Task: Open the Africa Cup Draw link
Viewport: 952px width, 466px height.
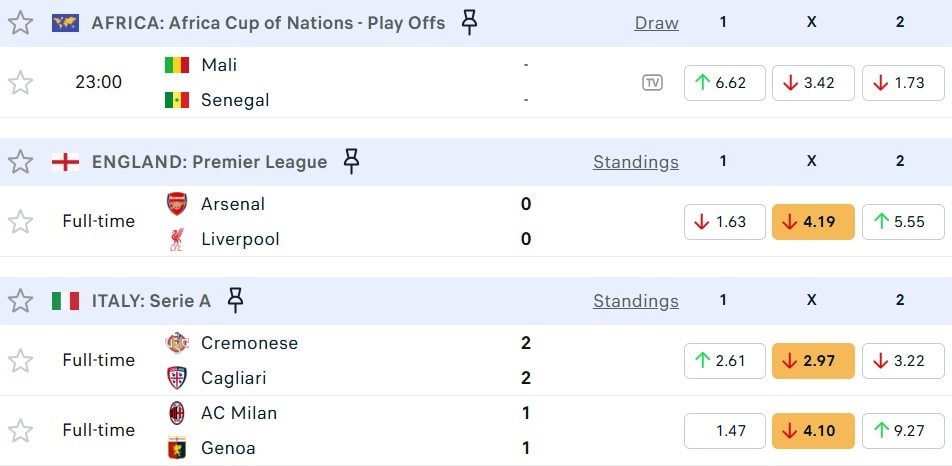Action: (656, 22)
